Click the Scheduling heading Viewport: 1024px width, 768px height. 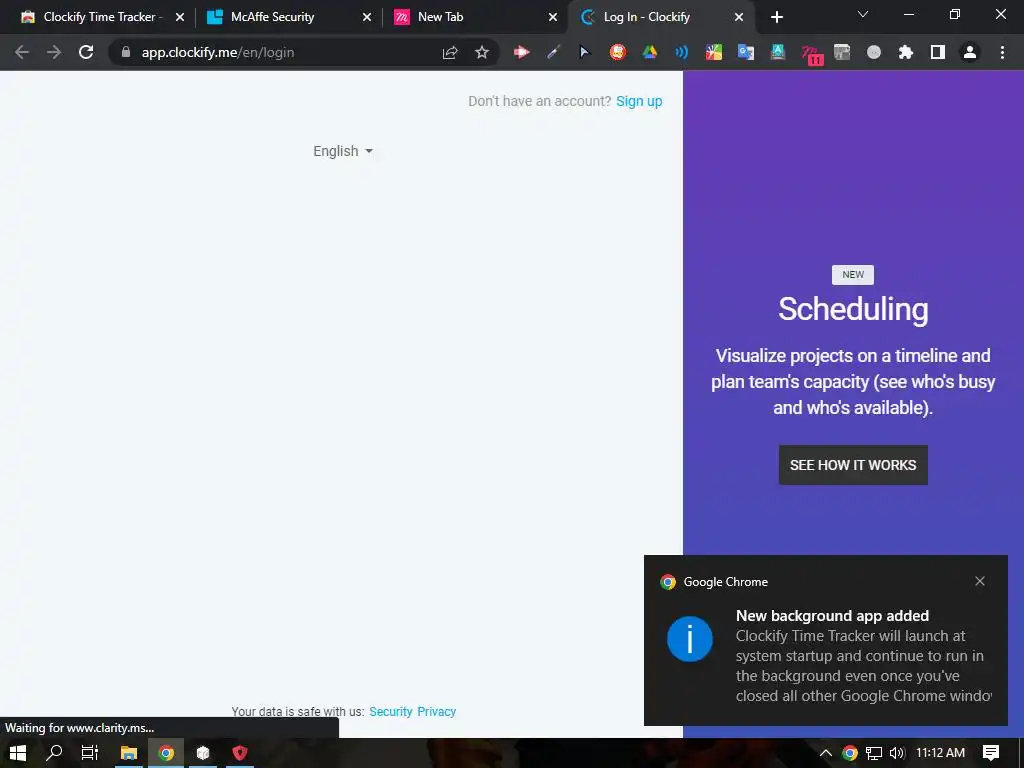(853, 309)
